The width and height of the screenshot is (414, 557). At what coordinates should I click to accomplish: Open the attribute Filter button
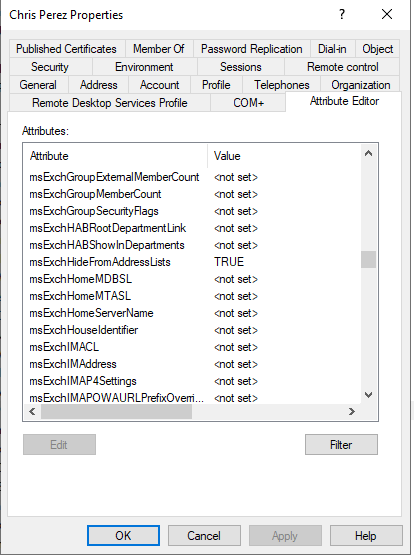click(x=341, y=444)
